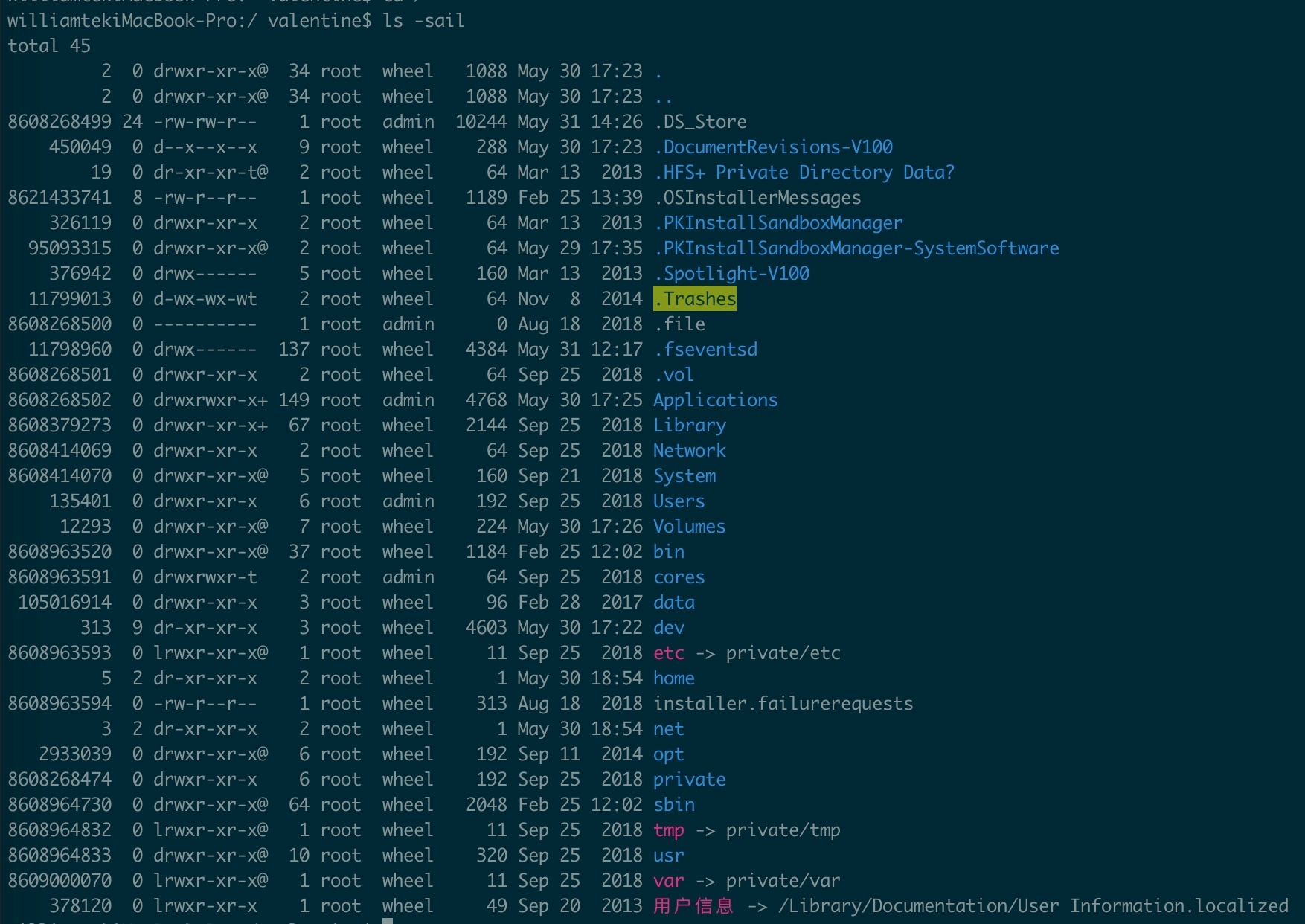Click the etc symlink name

pos(668,653)
